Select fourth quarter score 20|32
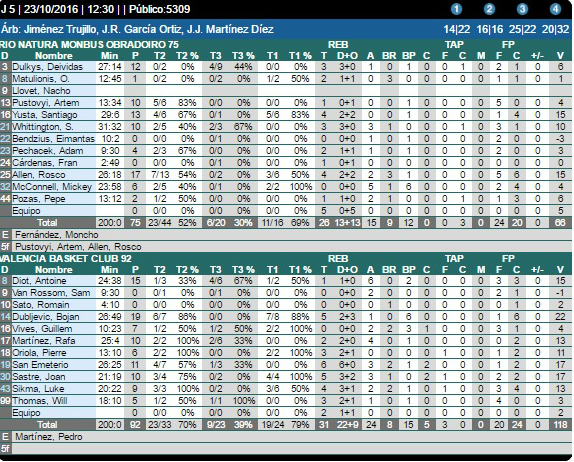The width and height of the screenshot is (574, 462). 556,29
